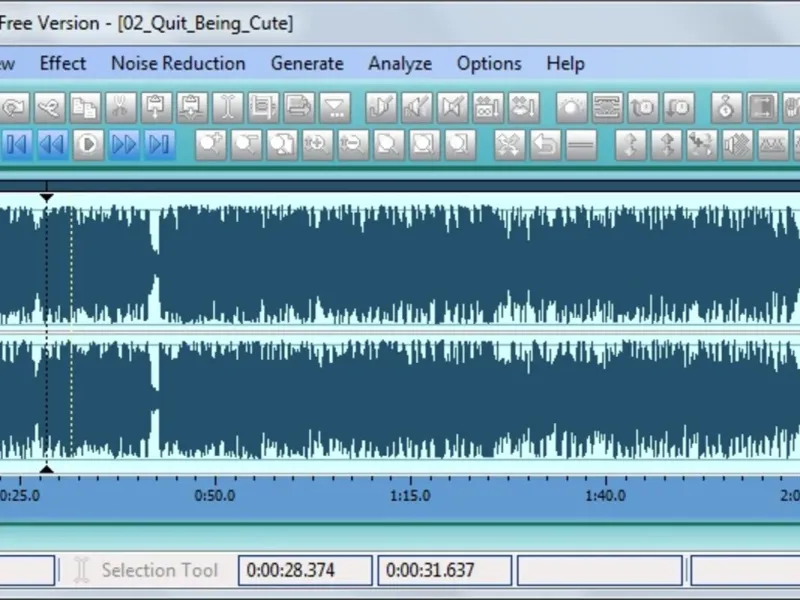
Task: Click the lips voice effect icon
Action: [x=524, y=108]
